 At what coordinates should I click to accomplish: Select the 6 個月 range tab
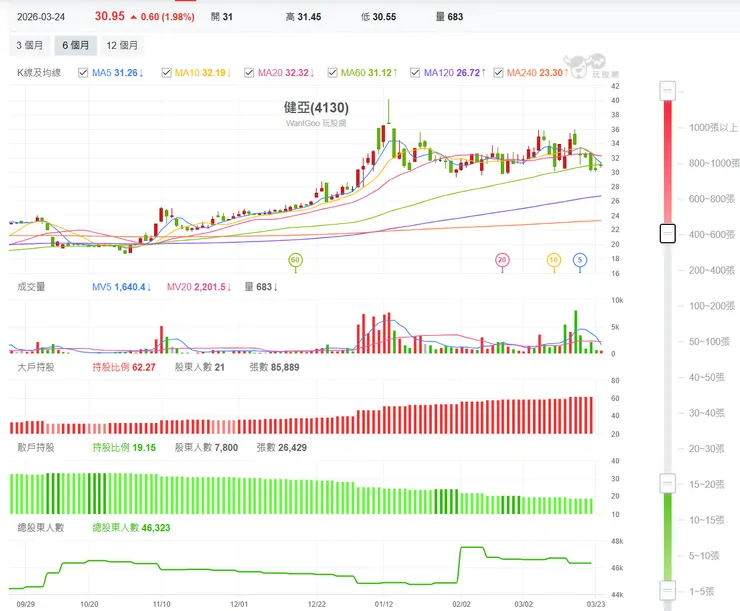coord(76,45)
